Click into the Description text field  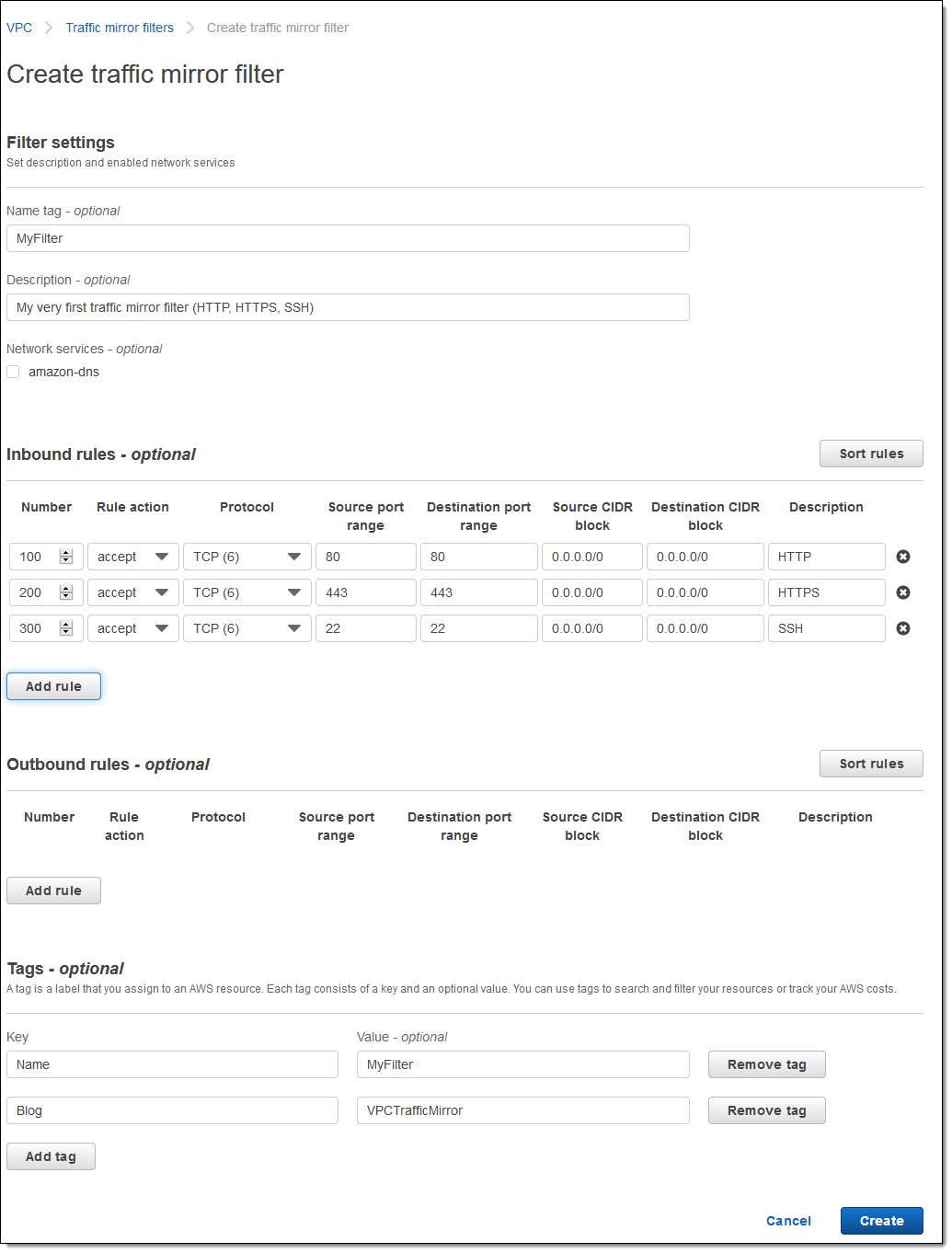(348, 307)
